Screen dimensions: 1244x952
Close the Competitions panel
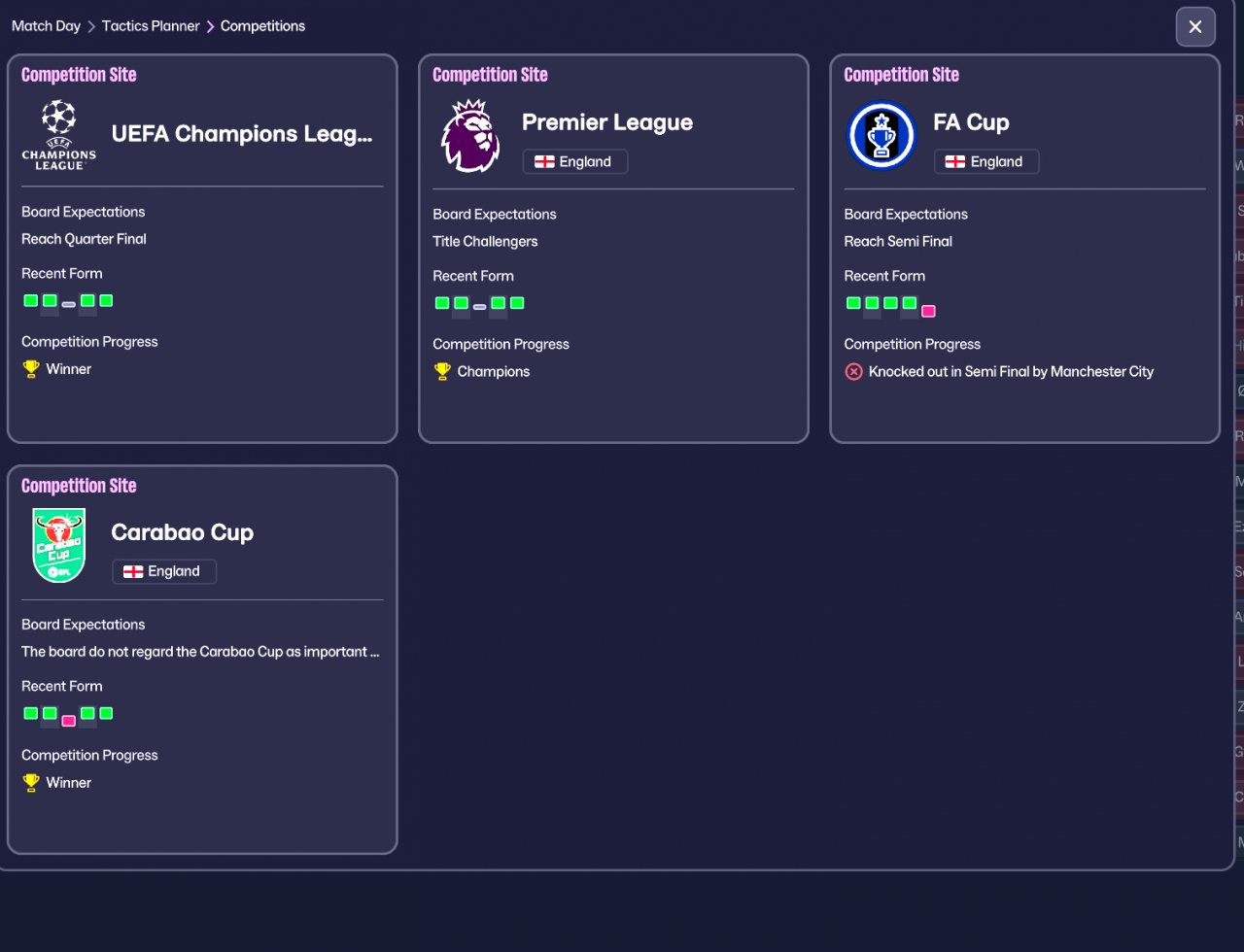coord(1195,27)
